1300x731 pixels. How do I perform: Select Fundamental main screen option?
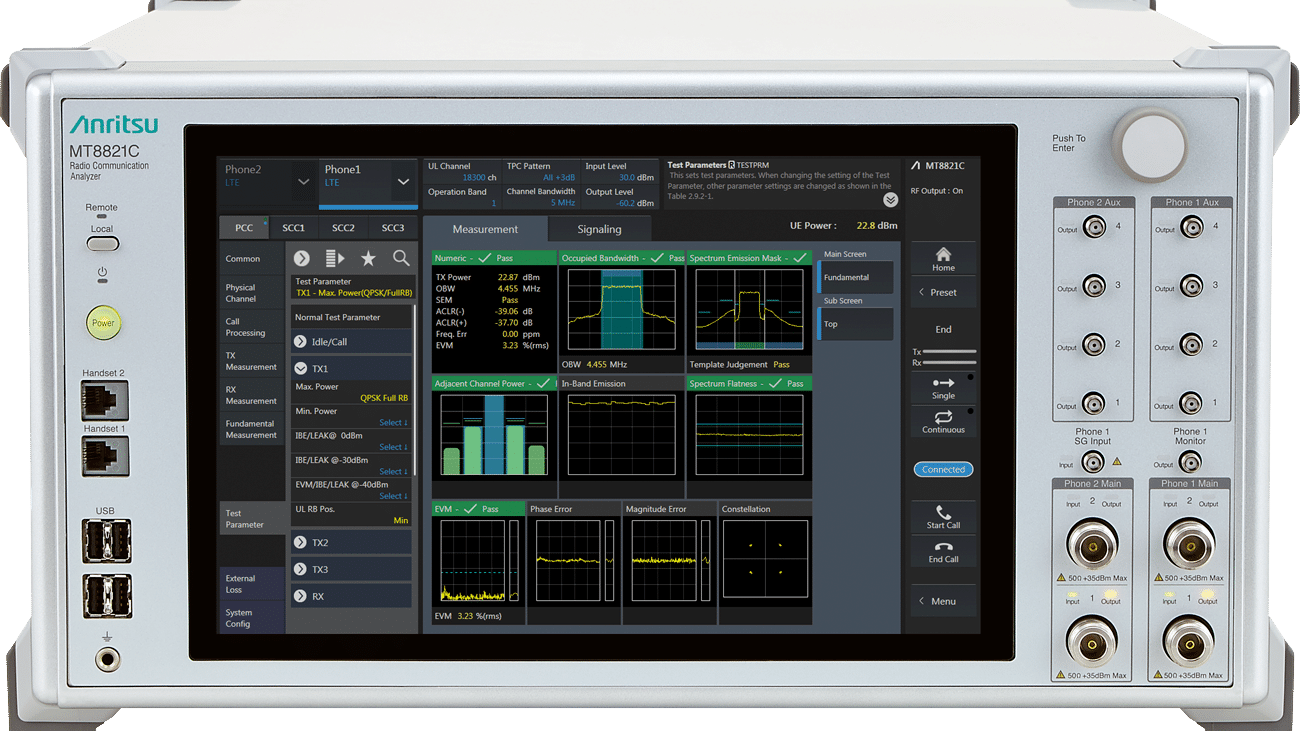[x=855, y=277]
